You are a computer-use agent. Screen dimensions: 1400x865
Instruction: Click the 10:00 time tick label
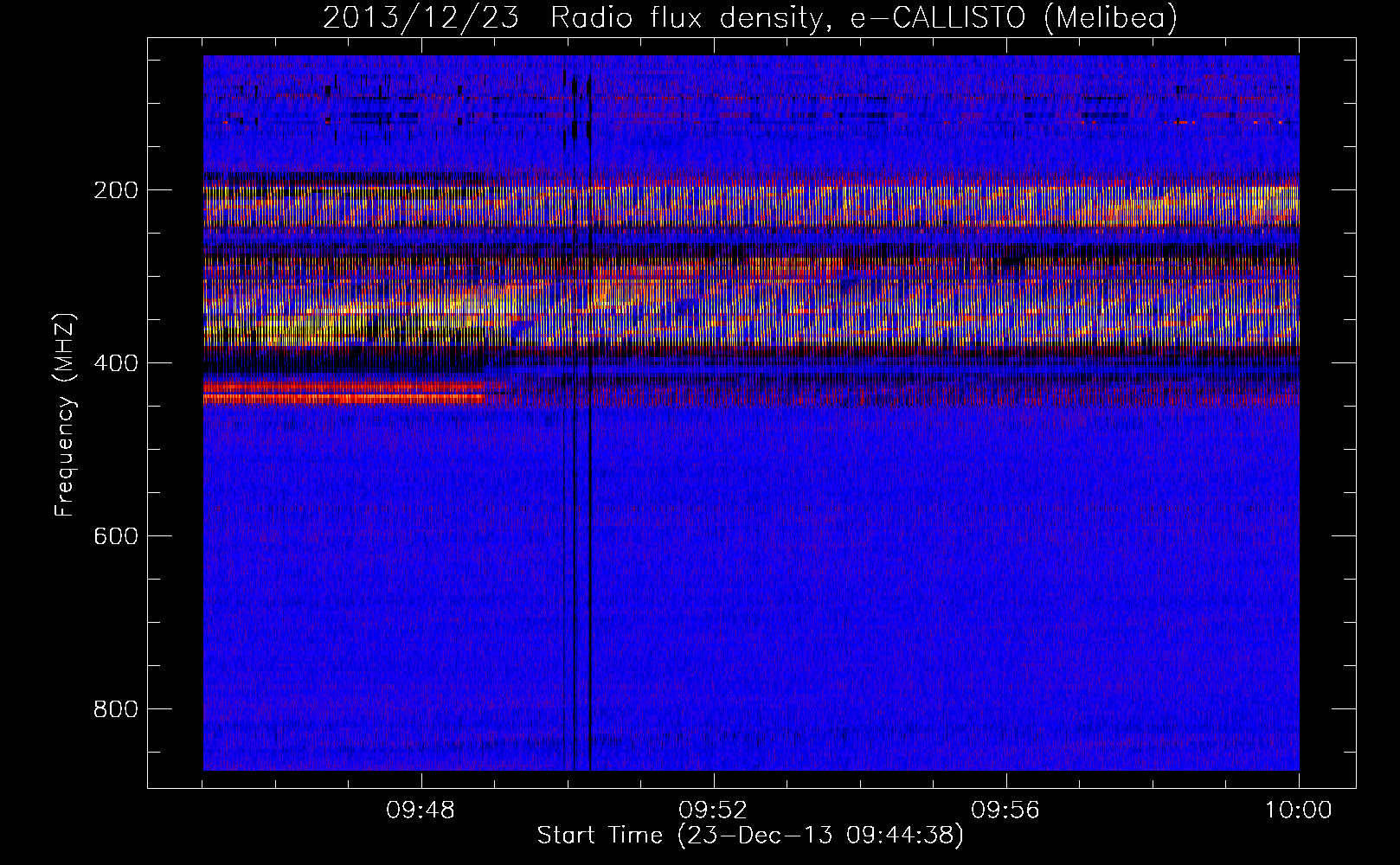(1298, 811)
